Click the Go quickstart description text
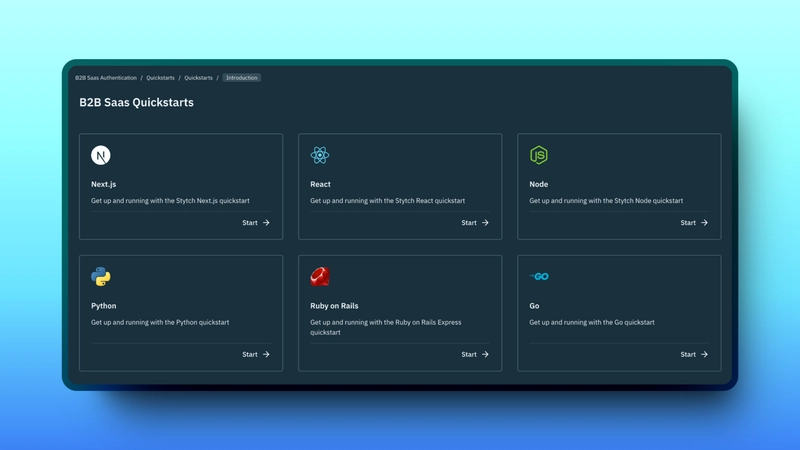The width and height of the screenshot is (800, 450). [x=592, y=322]
